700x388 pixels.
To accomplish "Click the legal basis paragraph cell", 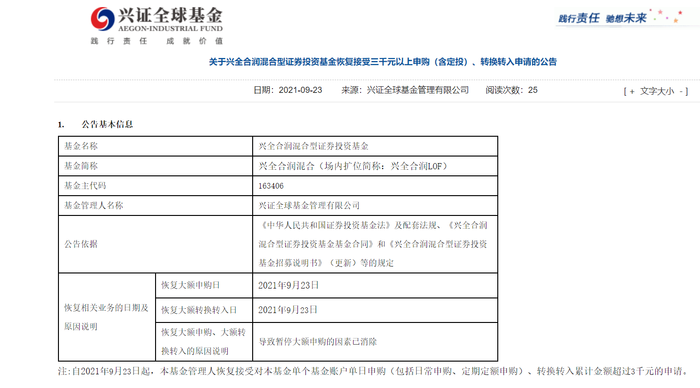I will (375, 244).
